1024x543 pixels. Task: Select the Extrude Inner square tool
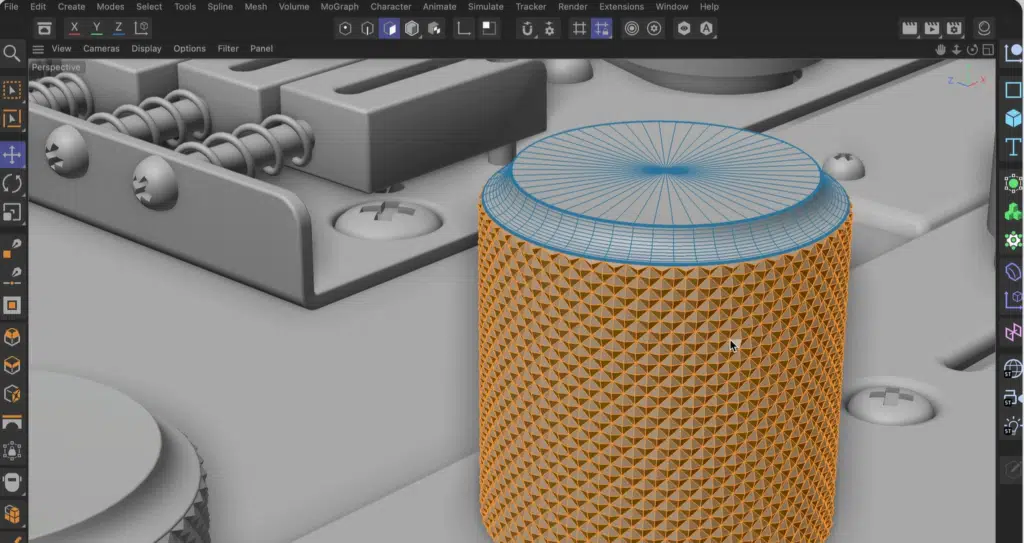tap(12, 305)
